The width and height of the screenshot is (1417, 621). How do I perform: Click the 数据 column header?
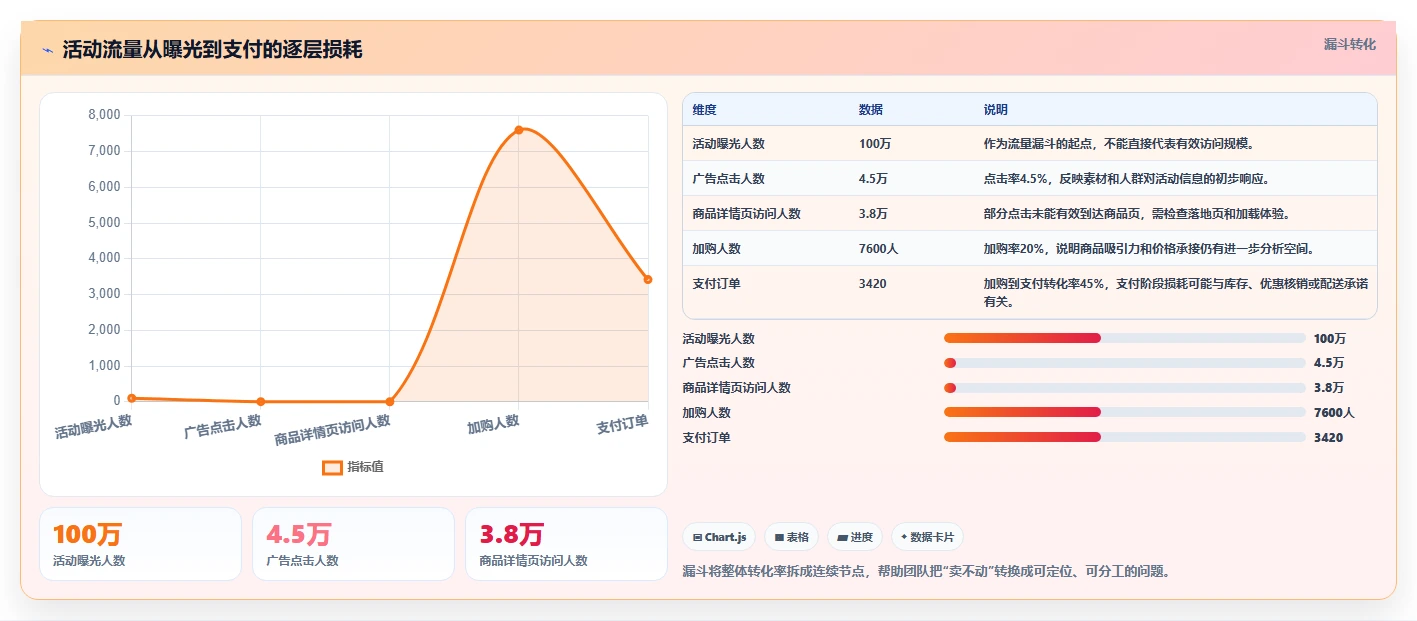(871, 110)
